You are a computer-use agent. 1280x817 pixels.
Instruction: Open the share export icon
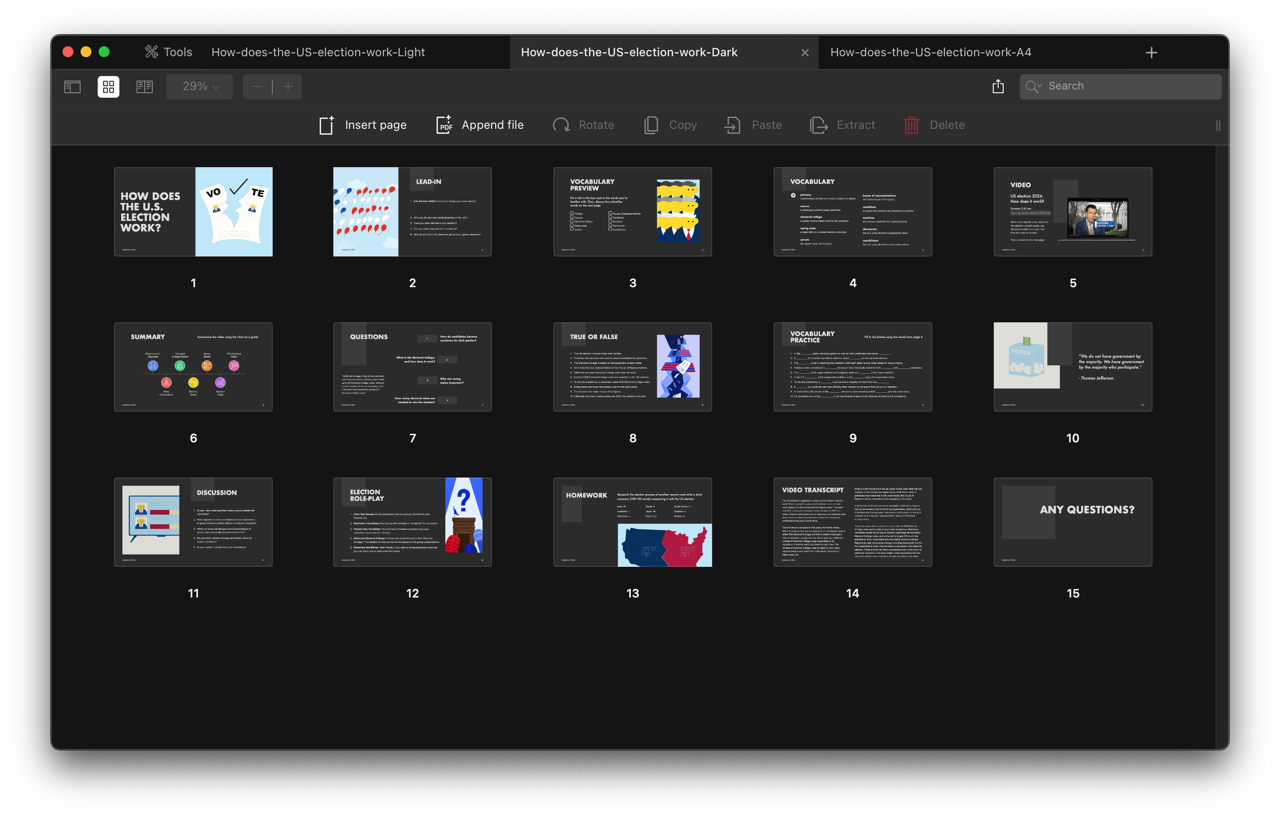998,87
